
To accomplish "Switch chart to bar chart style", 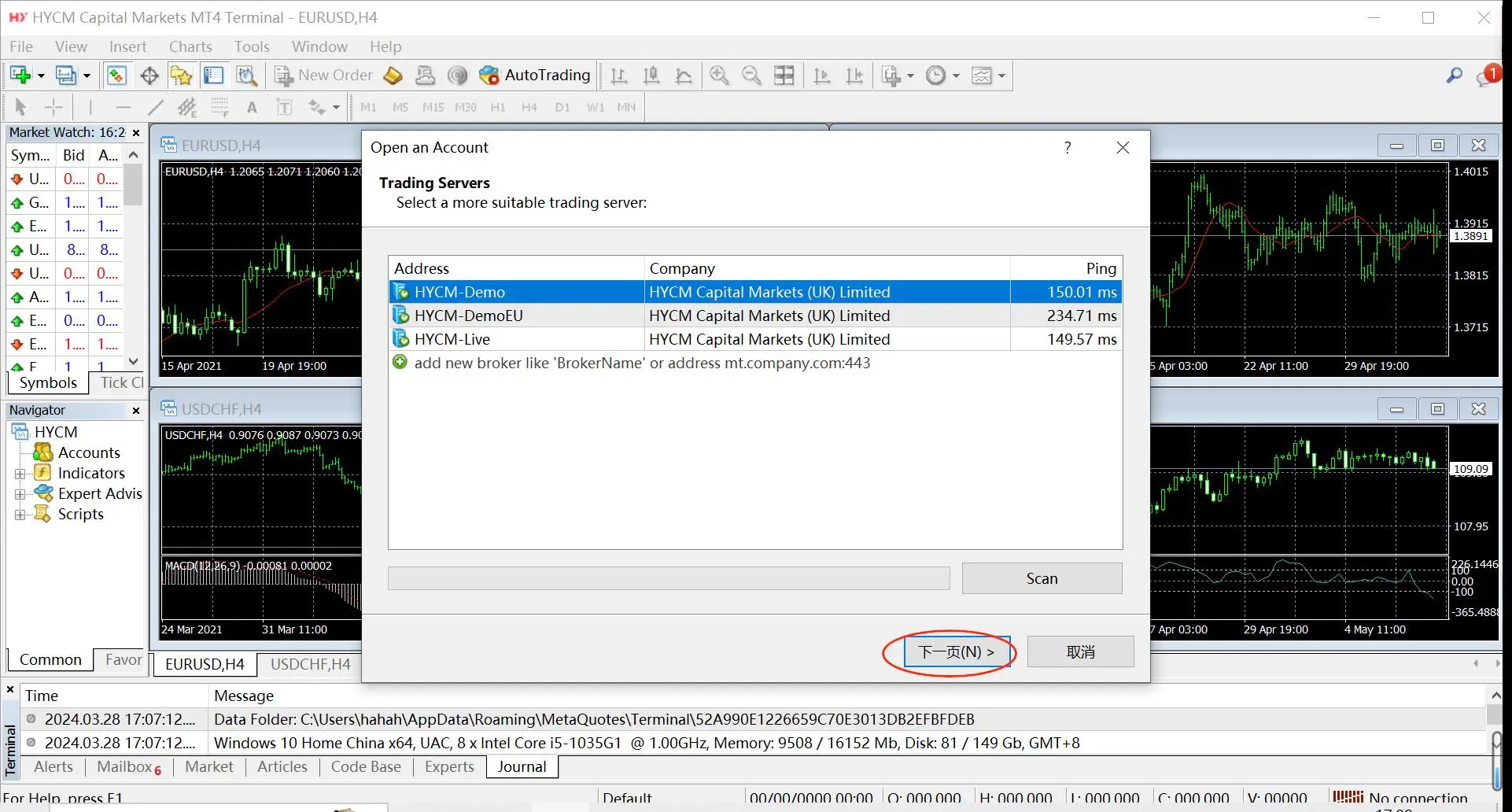I will point(619,76).
